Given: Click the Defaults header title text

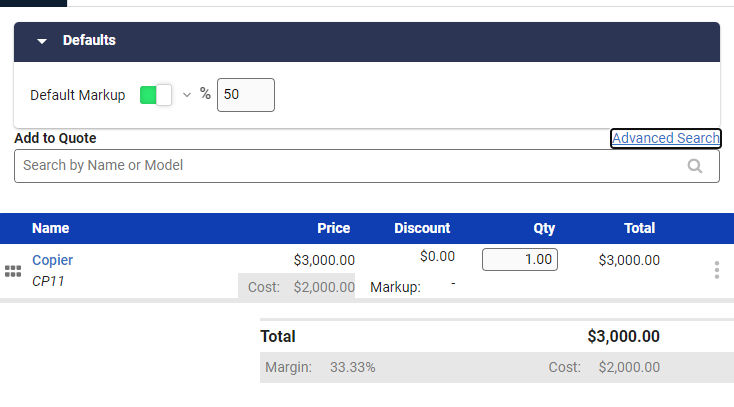Looking at the screenshot, I should point(89,41).
